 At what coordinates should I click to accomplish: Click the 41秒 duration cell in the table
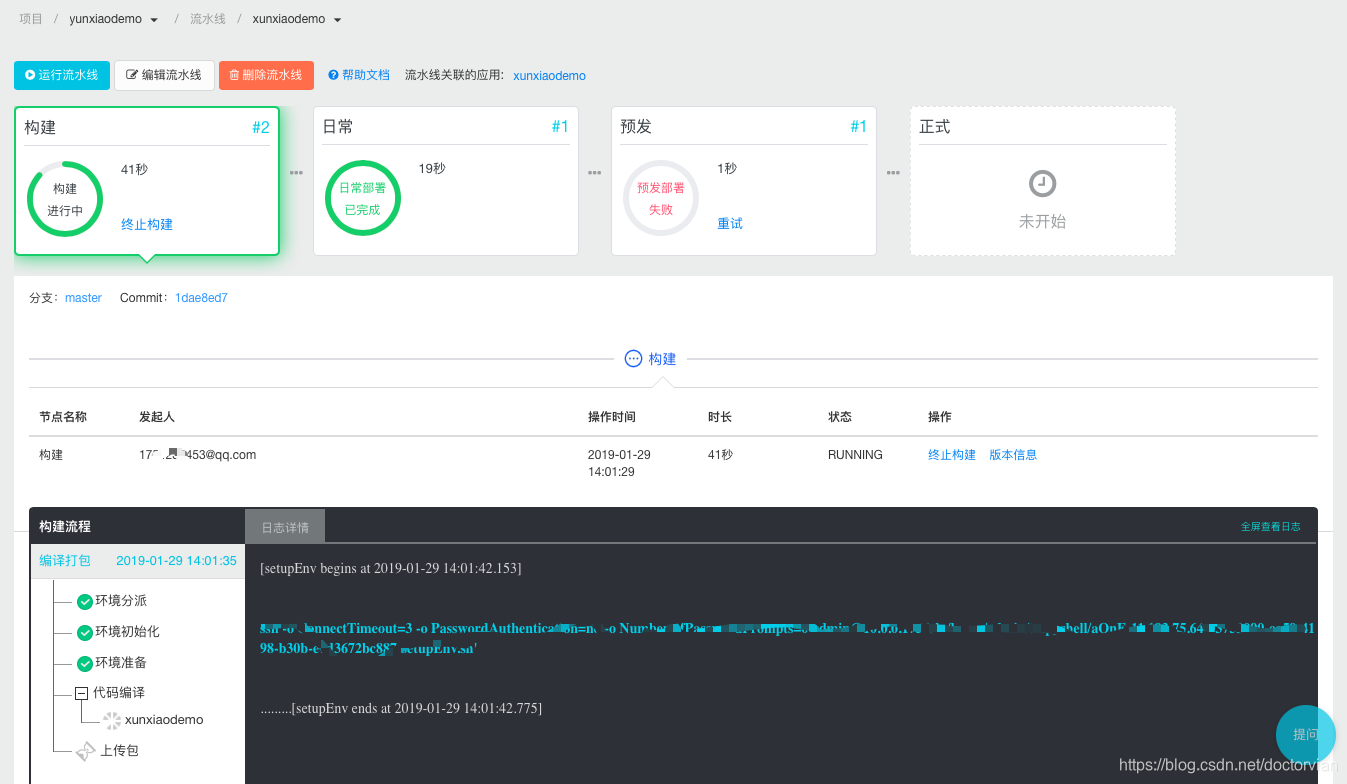720,455
